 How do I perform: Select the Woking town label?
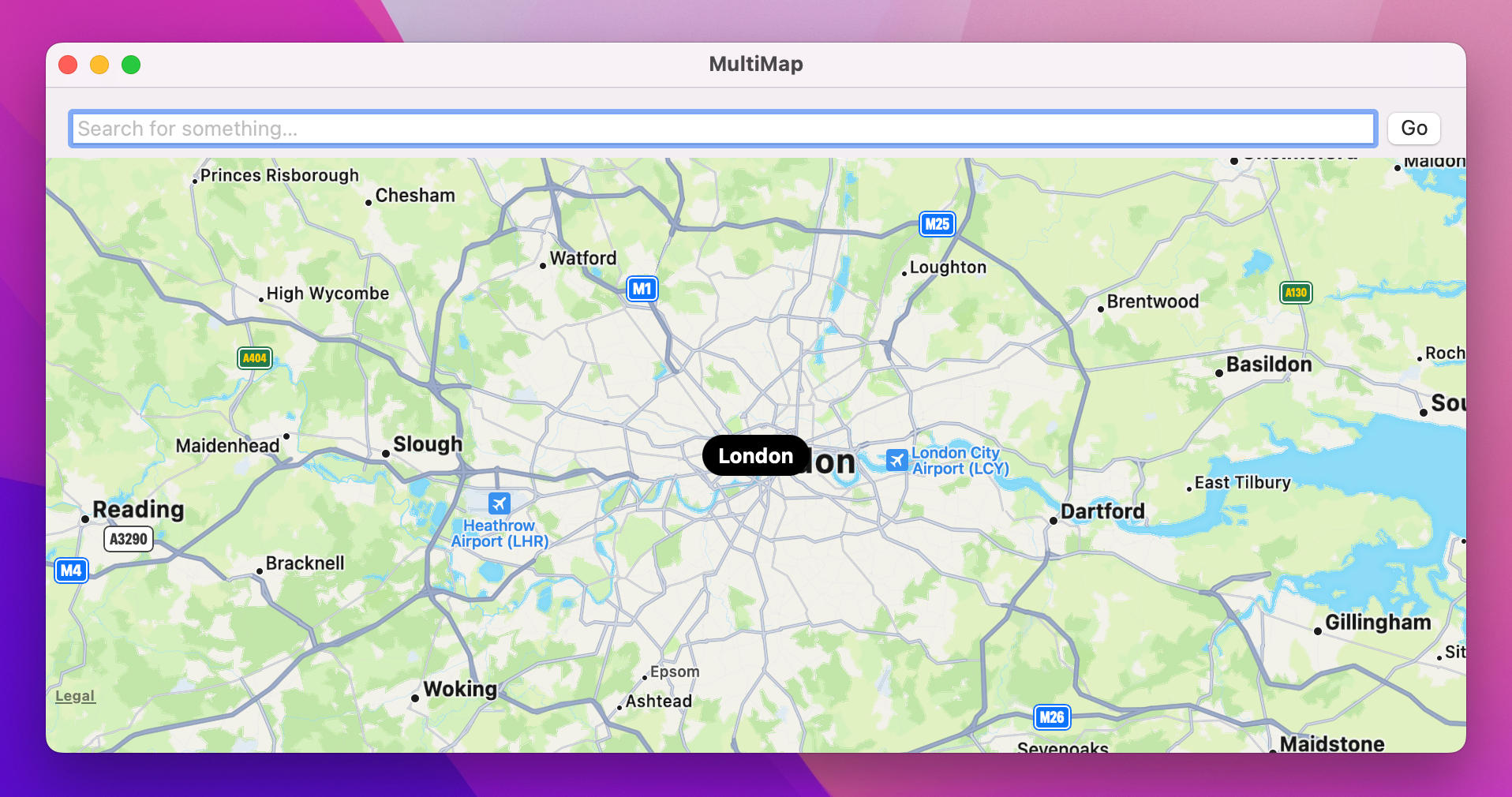click(x=460, y=689)
